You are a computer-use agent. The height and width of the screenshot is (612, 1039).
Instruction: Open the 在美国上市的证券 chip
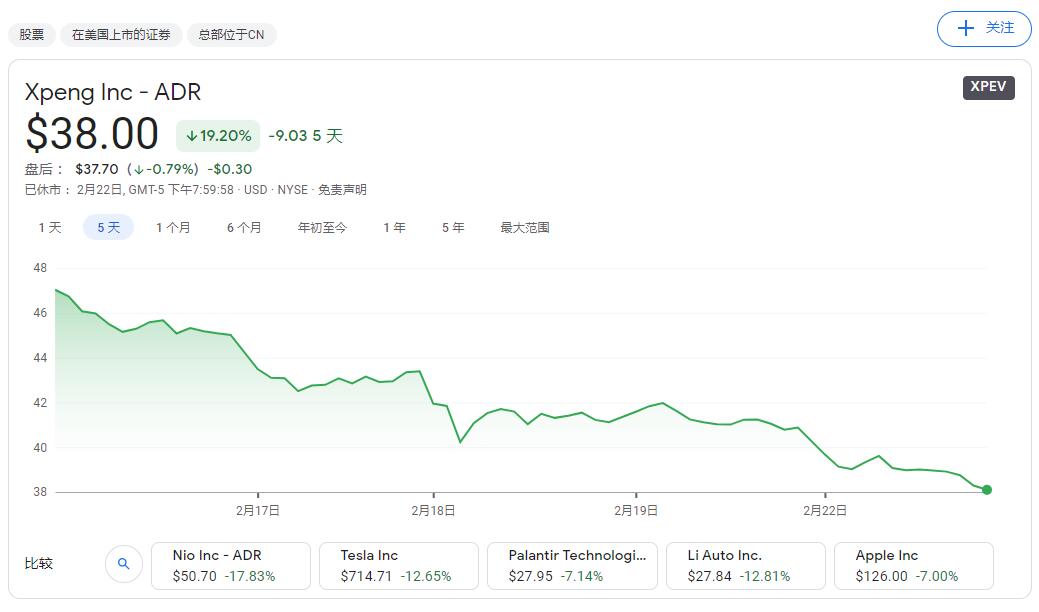click(120, 34)
